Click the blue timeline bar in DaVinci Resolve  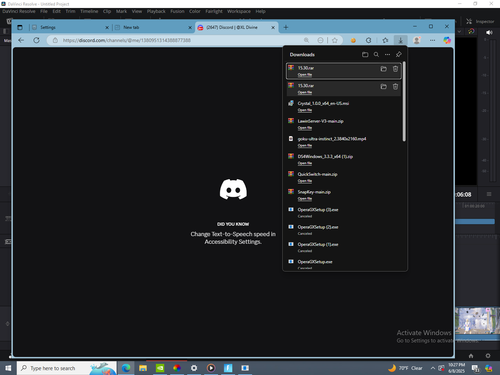coord(475,221)
